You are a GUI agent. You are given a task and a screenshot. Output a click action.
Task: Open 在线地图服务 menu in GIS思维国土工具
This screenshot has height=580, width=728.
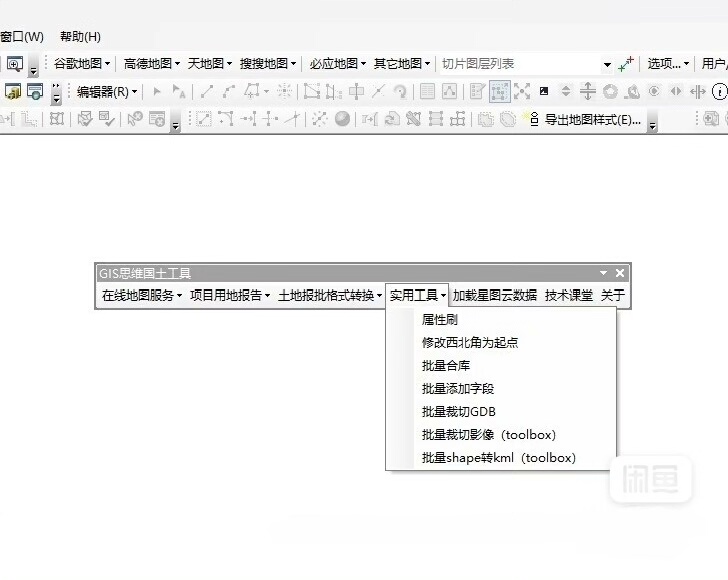point(142,295)
